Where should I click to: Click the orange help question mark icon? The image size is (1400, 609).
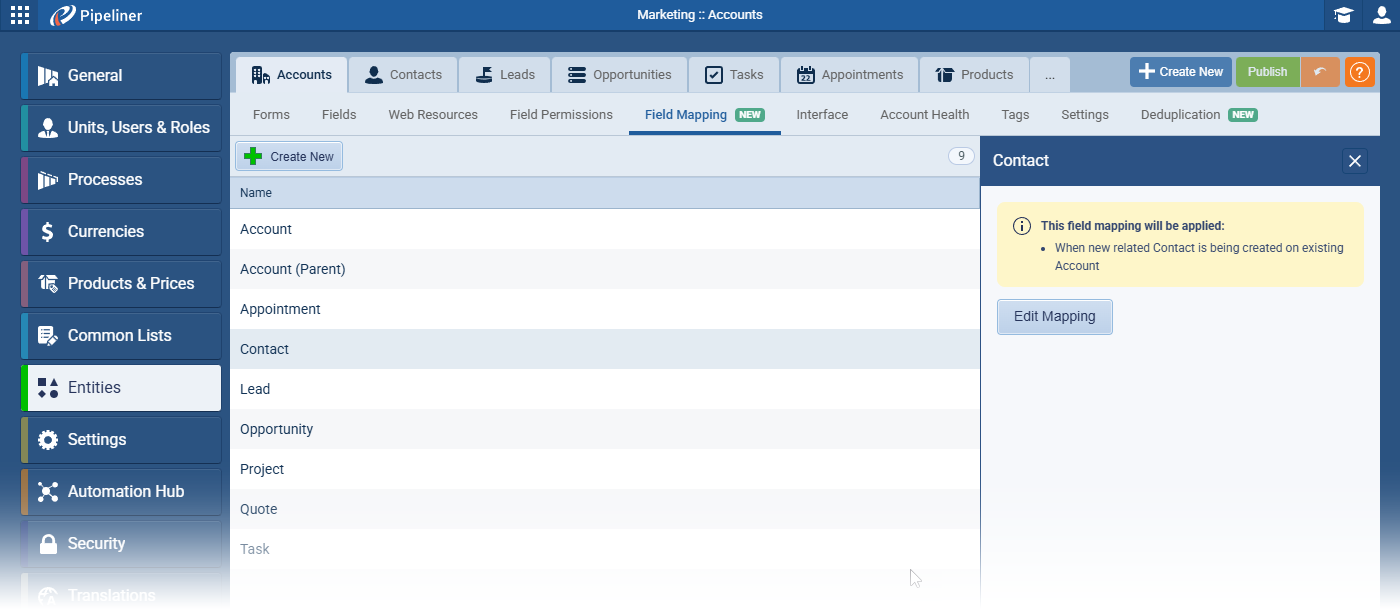coord(1359,73)
